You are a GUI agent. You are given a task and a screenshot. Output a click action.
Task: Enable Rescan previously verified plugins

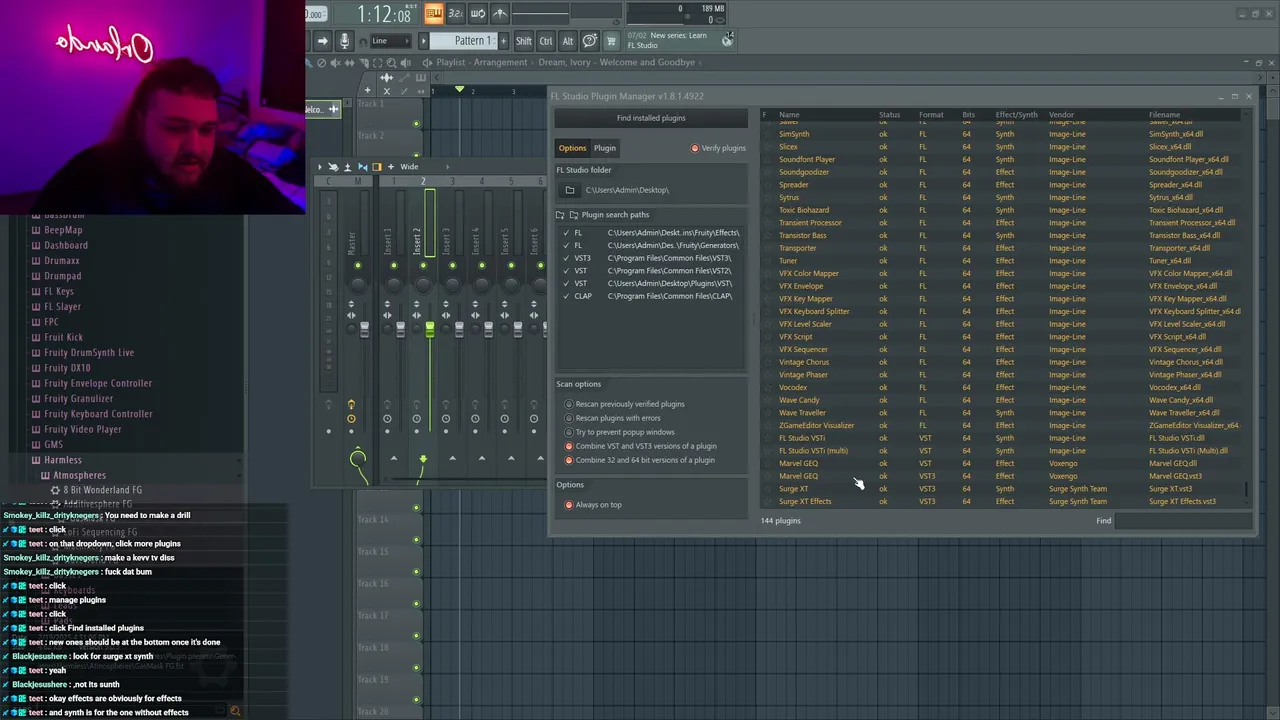625,404
